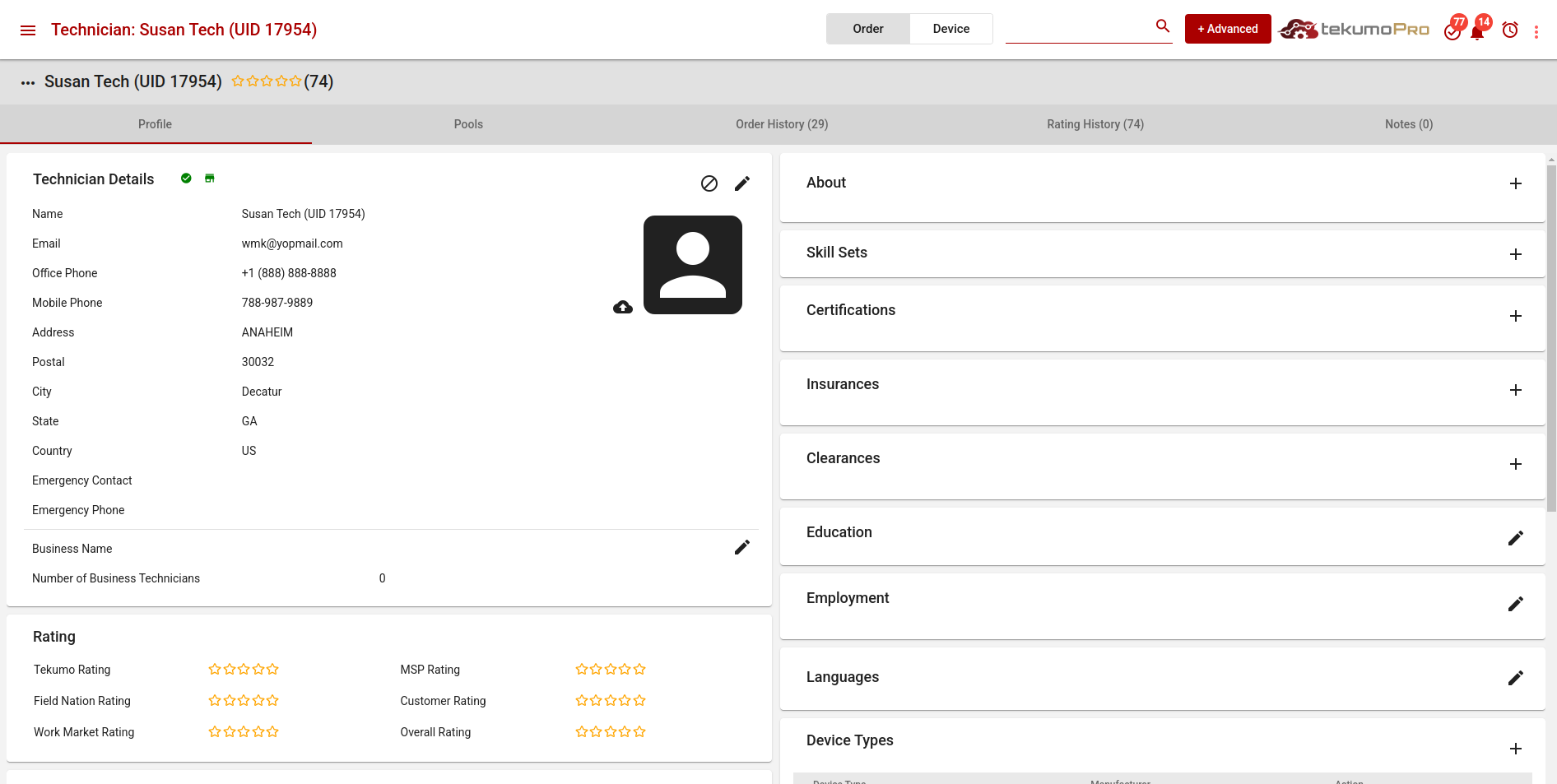Edit Business Name with pencil icon

click(741, 547)
